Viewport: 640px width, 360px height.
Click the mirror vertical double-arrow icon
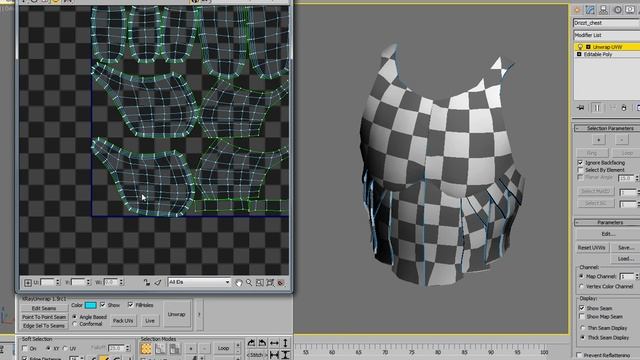point(285,343)
